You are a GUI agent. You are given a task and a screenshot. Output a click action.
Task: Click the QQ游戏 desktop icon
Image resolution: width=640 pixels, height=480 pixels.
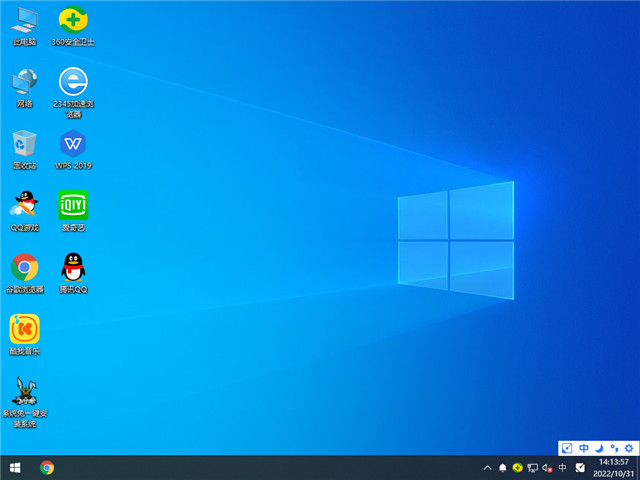(x=24, y=206)
